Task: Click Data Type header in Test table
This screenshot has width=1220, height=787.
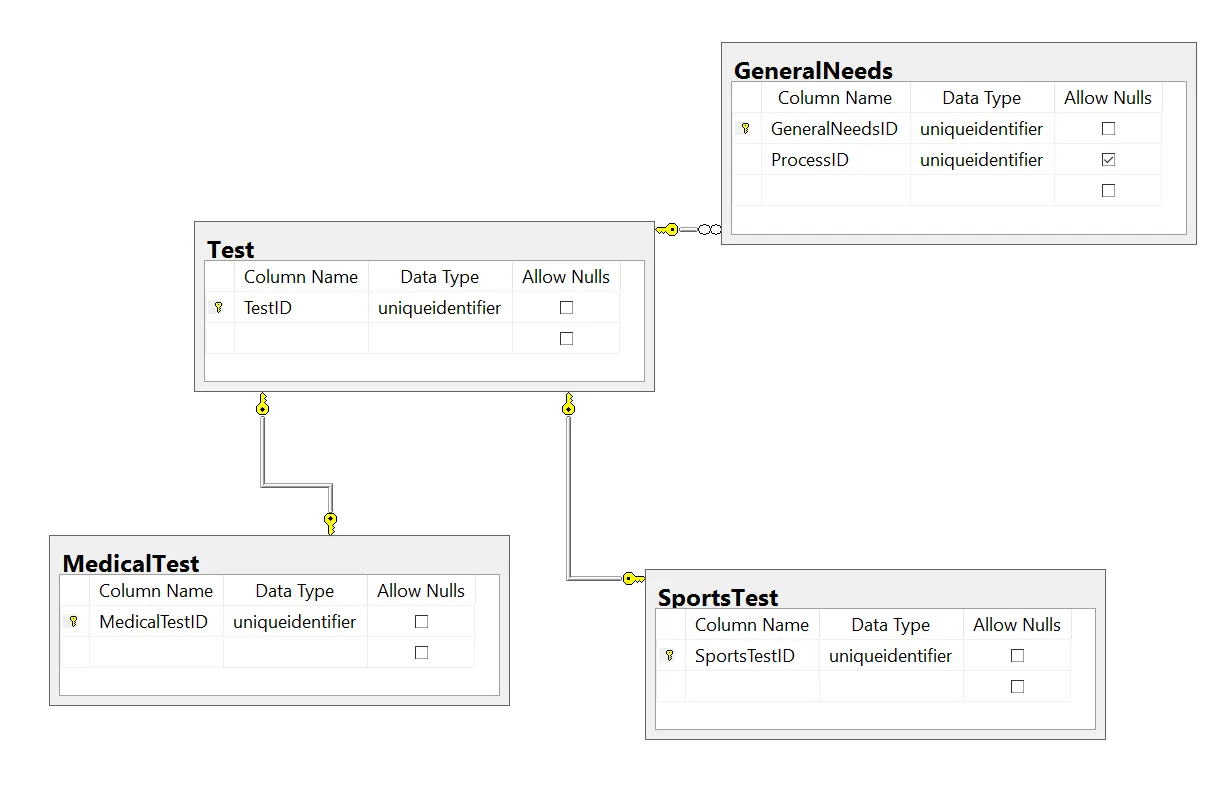Action: coord(440,277)
